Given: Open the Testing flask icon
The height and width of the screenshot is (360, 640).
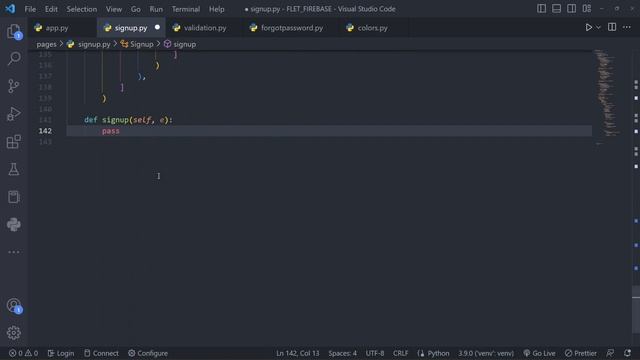Looking at the screenshot, I should point(14,169).
